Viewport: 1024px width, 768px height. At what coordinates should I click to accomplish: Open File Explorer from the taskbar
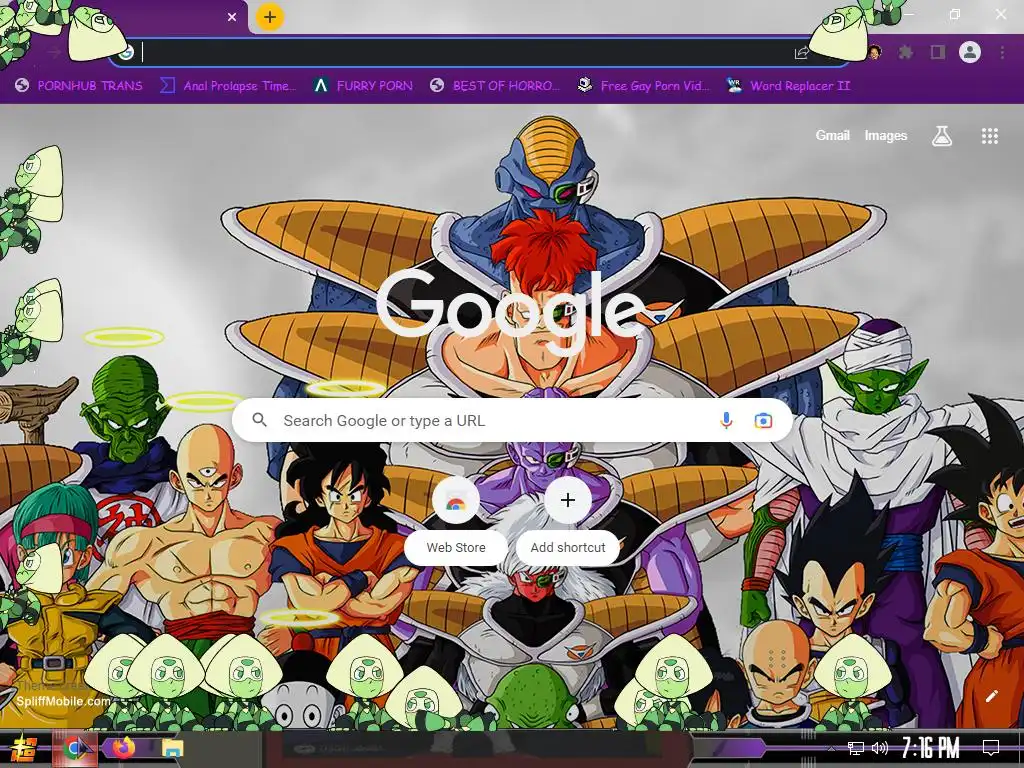(x=172, y=748)
